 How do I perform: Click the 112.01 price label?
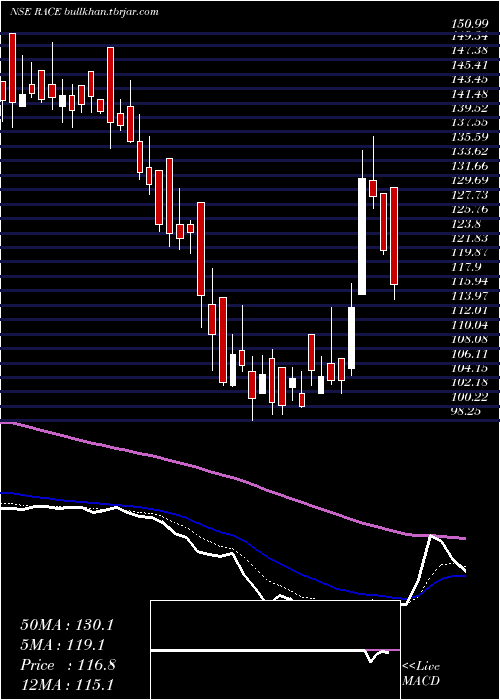click(472, 310)
